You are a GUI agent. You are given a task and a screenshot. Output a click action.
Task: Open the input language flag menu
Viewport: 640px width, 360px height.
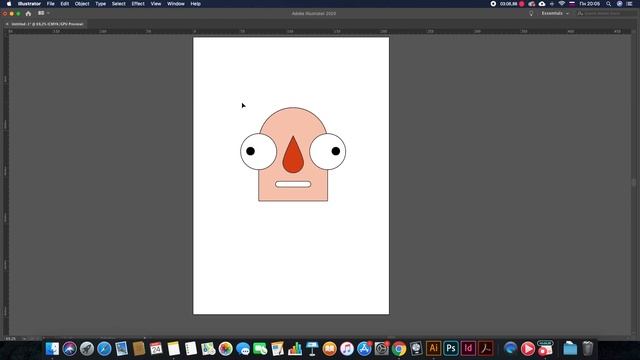point(572,4)
